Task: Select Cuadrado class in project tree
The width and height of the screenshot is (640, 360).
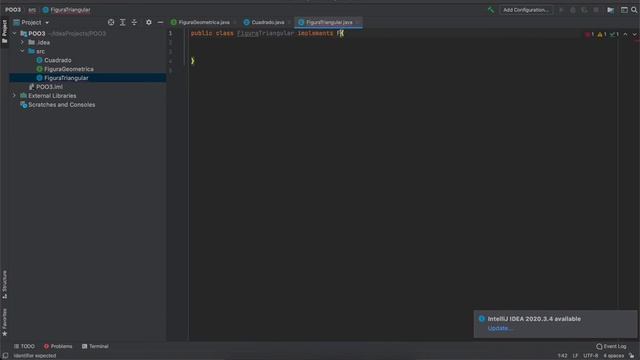Action: click(58, 60)
